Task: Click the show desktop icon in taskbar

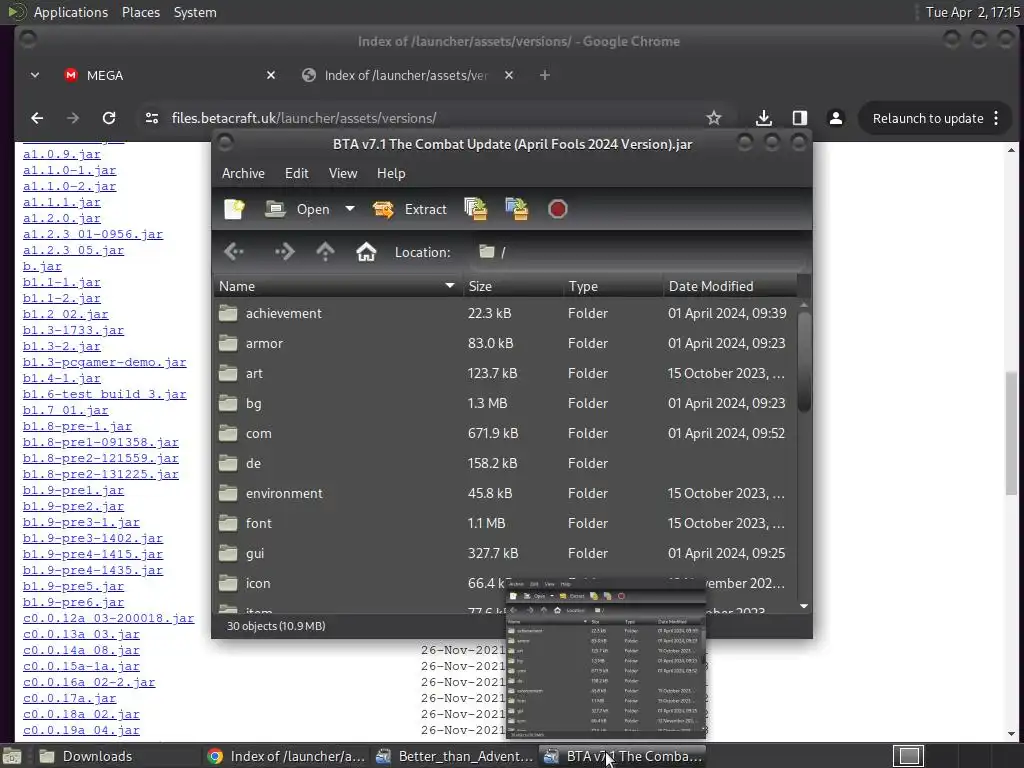Action: (x=11, y=756)
